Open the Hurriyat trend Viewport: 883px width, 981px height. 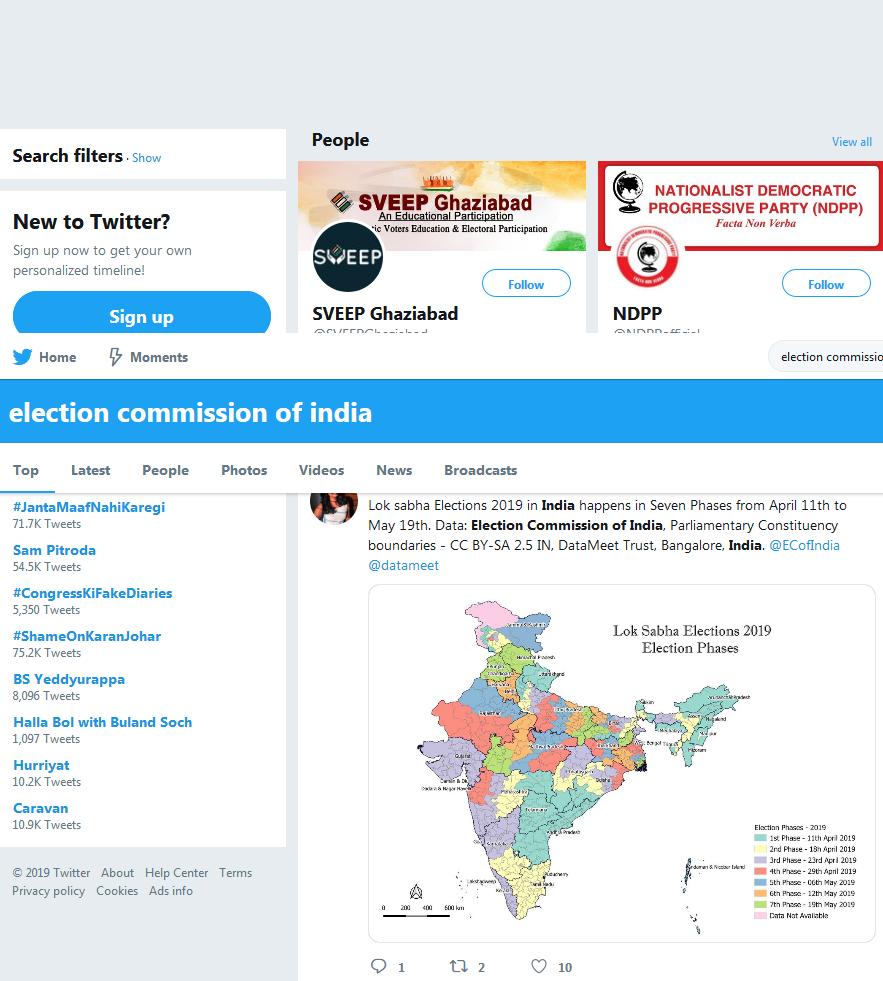pyautogui.click(x=41, y=765)
